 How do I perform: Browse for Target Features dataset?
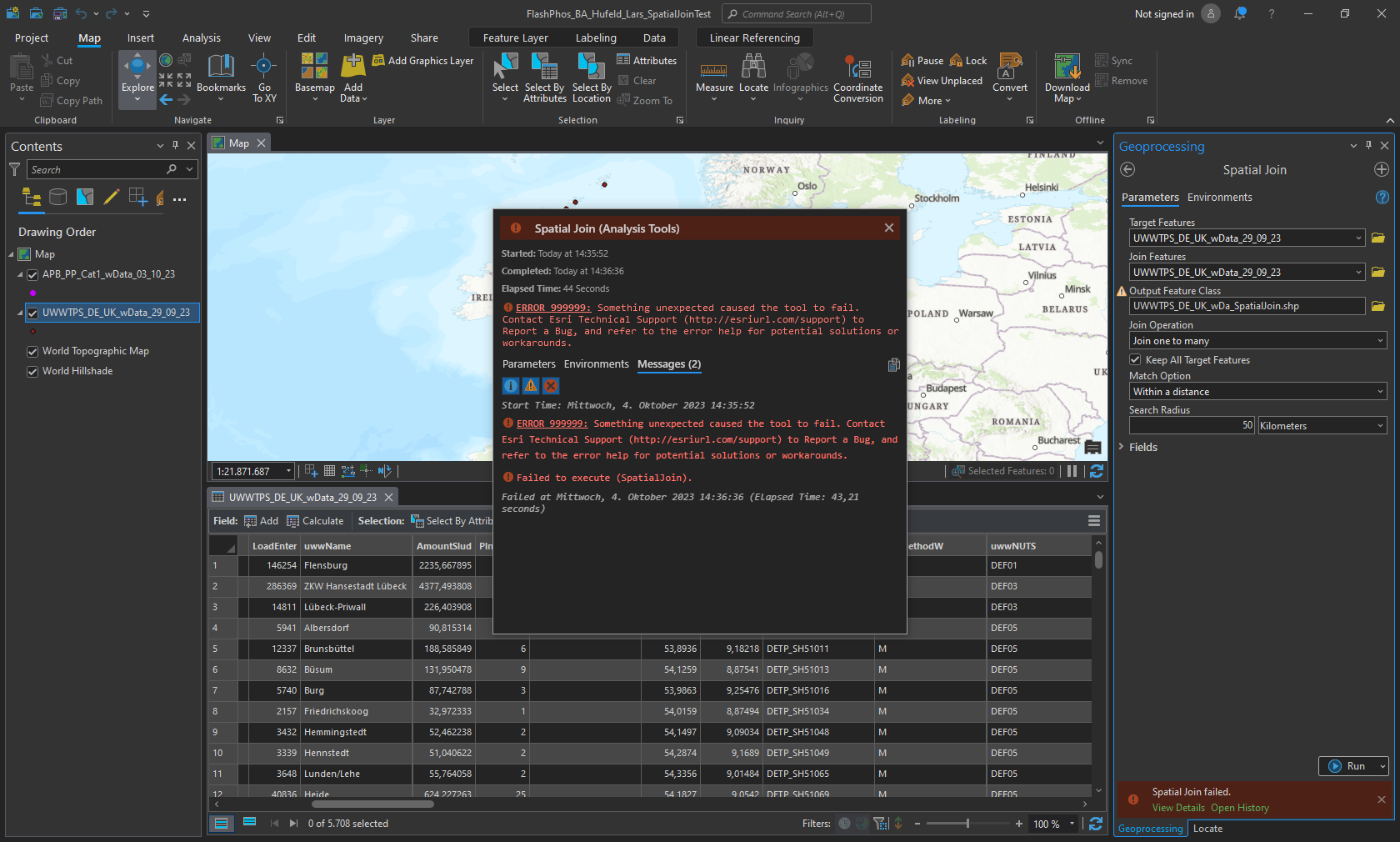[x=1377, y=238]
